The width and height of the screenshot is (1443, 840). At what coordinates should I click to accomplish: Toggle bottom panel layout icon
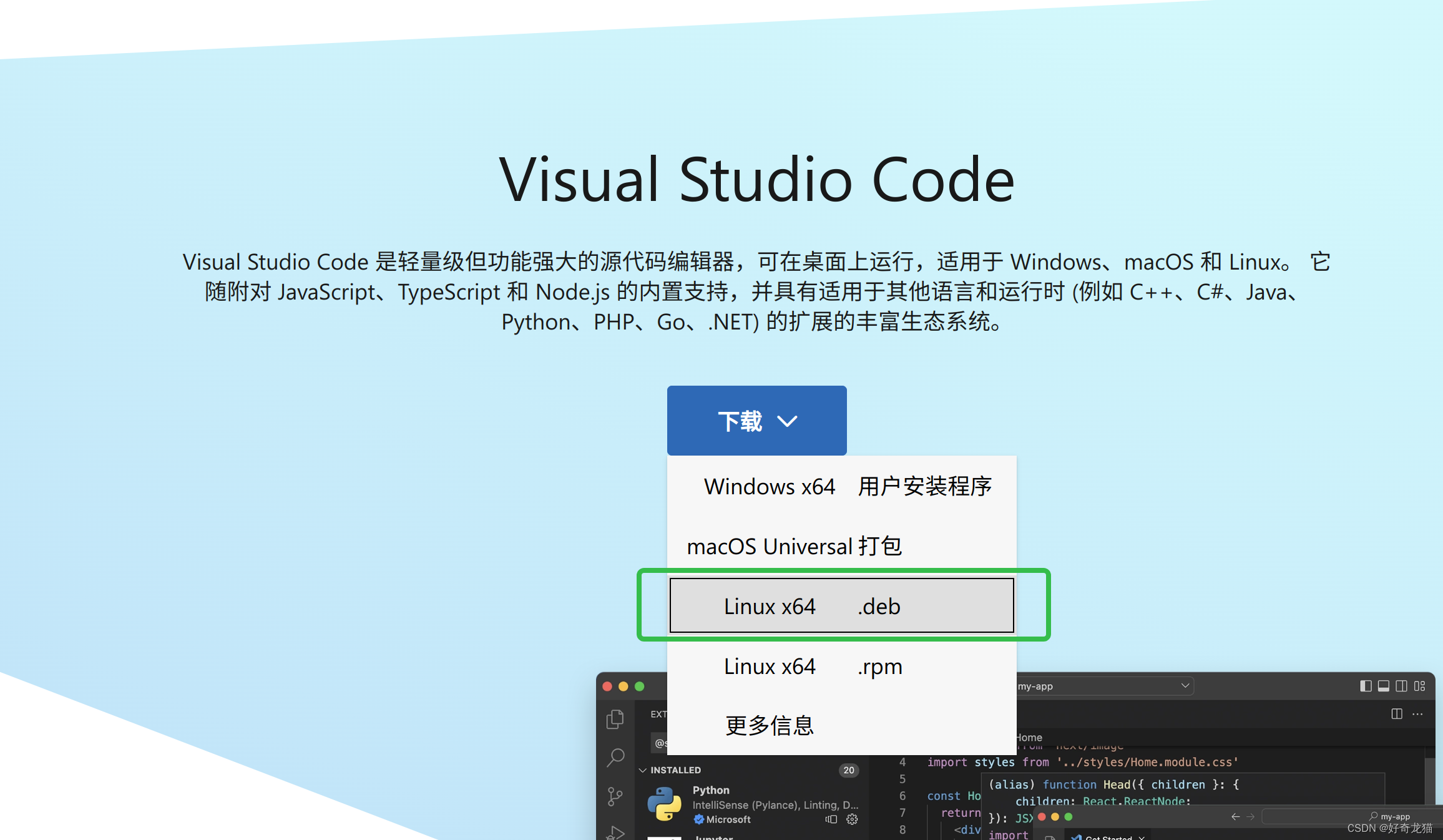(x=1384, y=686)
